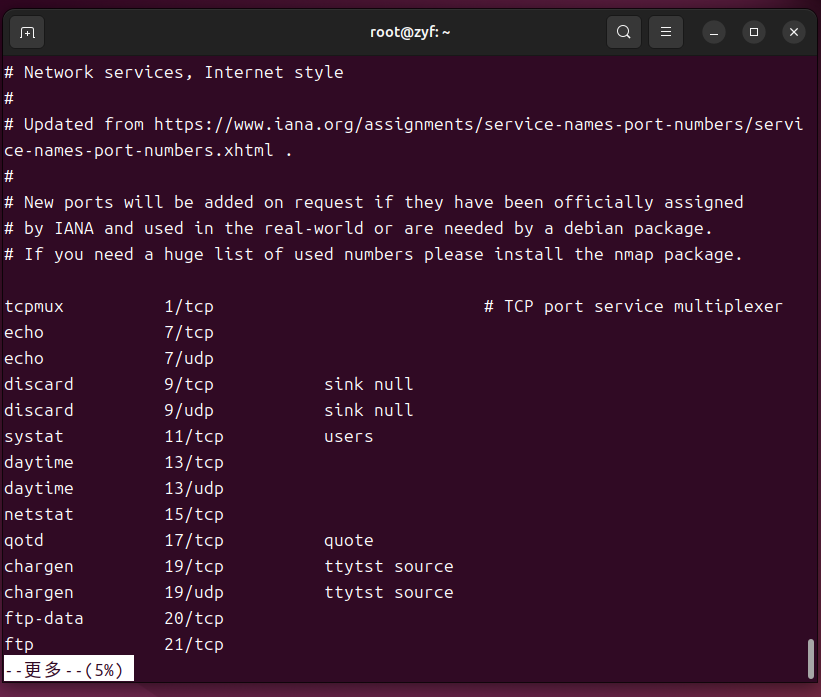Click the root@zyf: ~ window title

point(410,32)
